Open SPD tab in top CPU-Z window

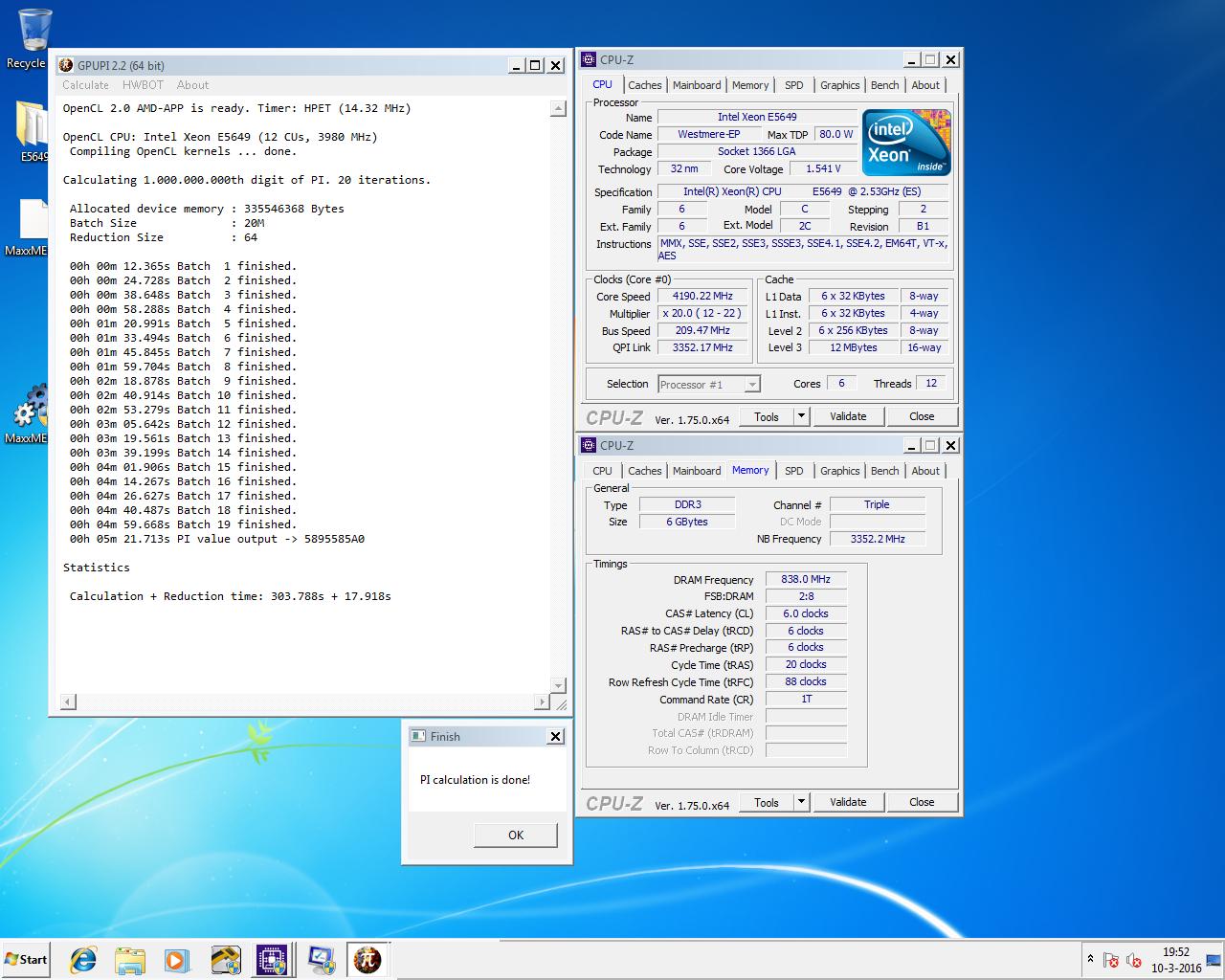793,85
